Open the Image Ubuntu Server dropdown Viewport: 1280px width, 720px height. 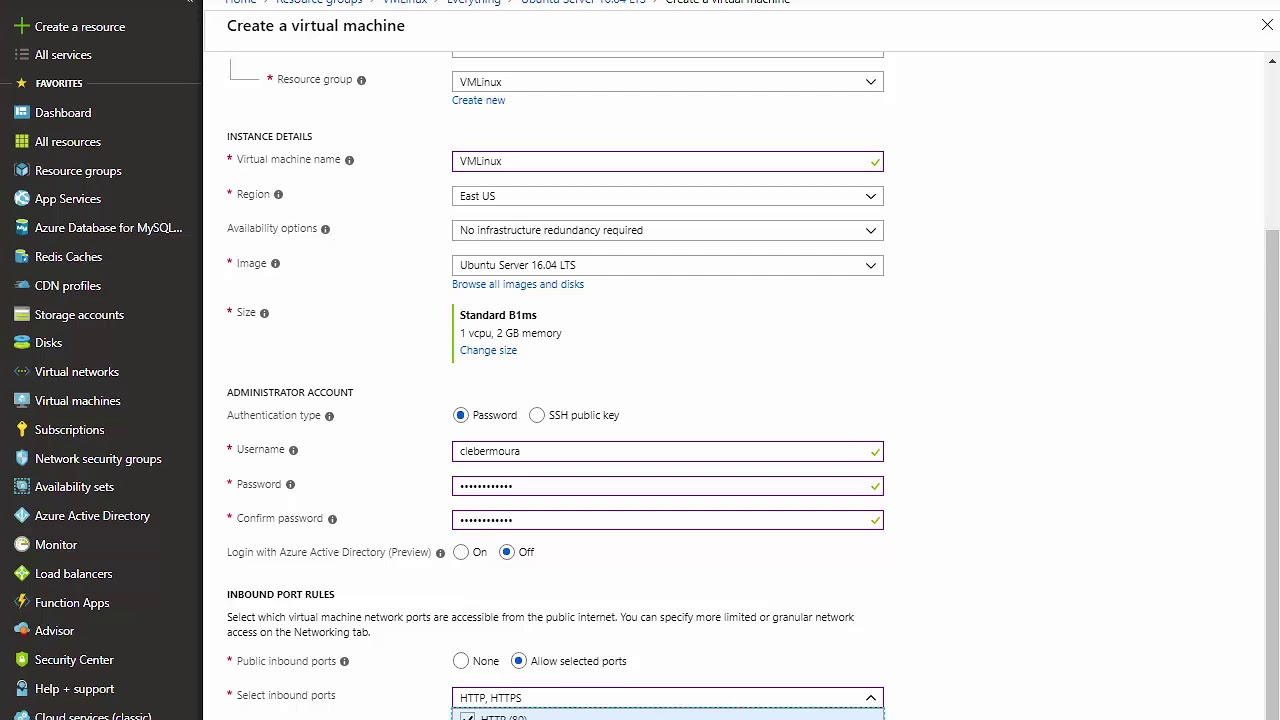point(667,265)
